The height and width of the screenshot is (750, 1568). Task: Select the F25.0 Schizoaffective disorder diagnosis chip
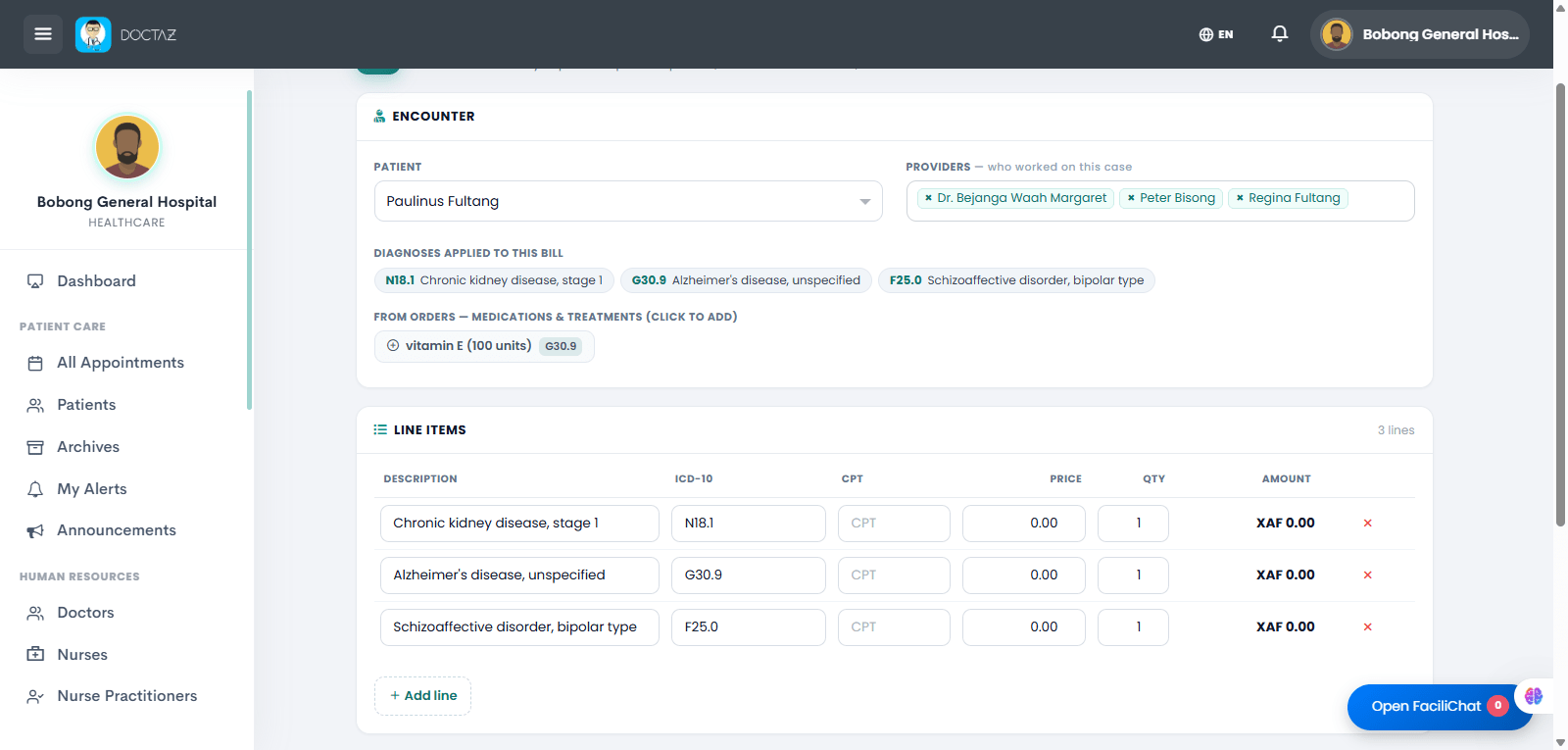[1016, 280]
